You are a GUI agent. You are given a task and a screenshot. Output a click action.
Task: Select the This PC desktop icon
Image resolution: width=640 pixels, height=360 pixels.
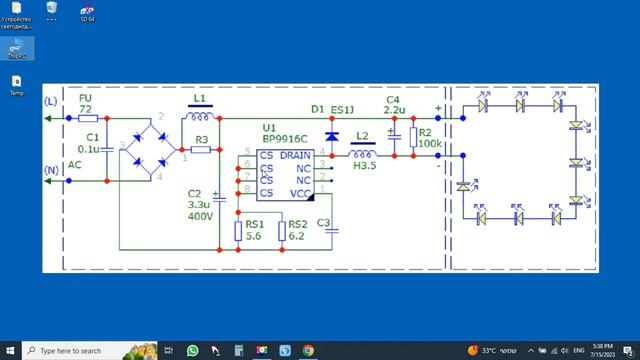pyautogui.click(x=17, y=49)
